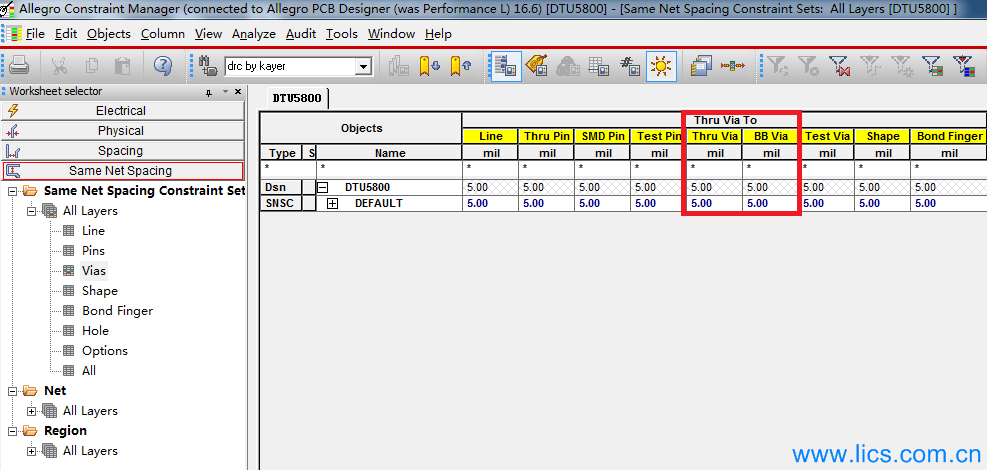Collapse All Layers under Constraint Set

(32, 211)
